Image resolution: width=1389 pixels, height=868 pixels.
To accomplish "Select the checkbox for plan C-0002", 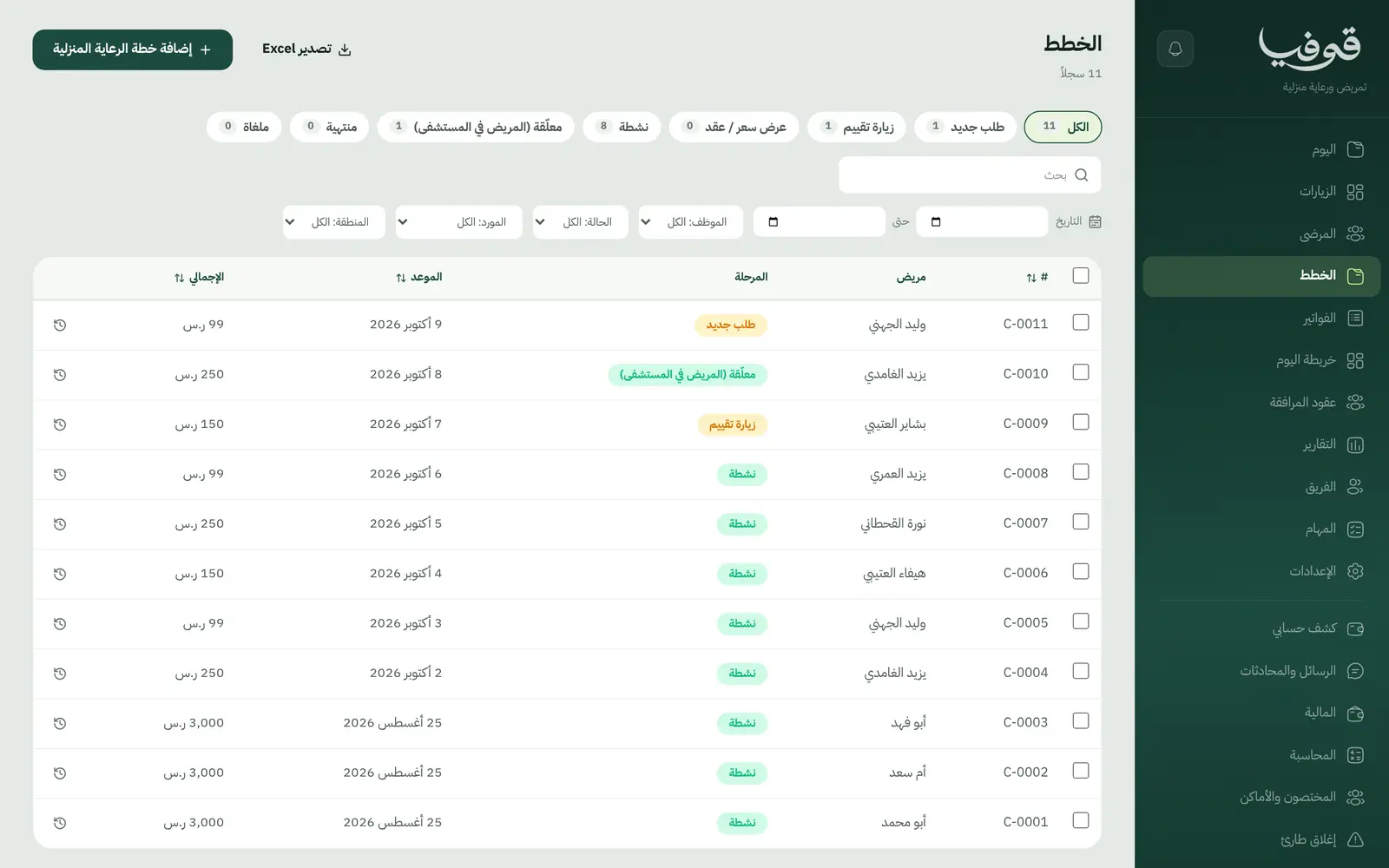I will coord(1081,770).
